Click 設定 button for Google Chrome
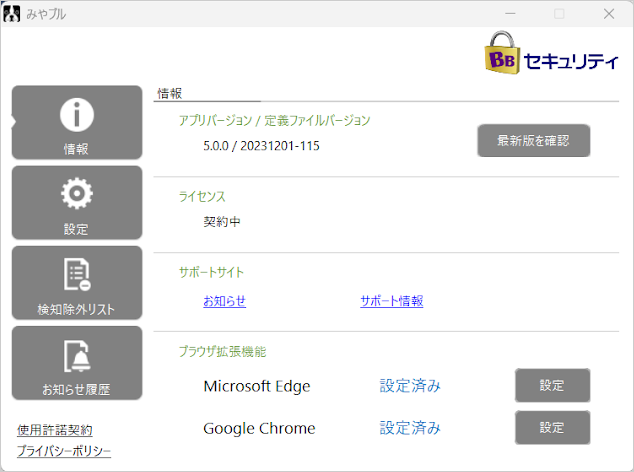Viewport: 634px width, 472px height. [552, 428]
